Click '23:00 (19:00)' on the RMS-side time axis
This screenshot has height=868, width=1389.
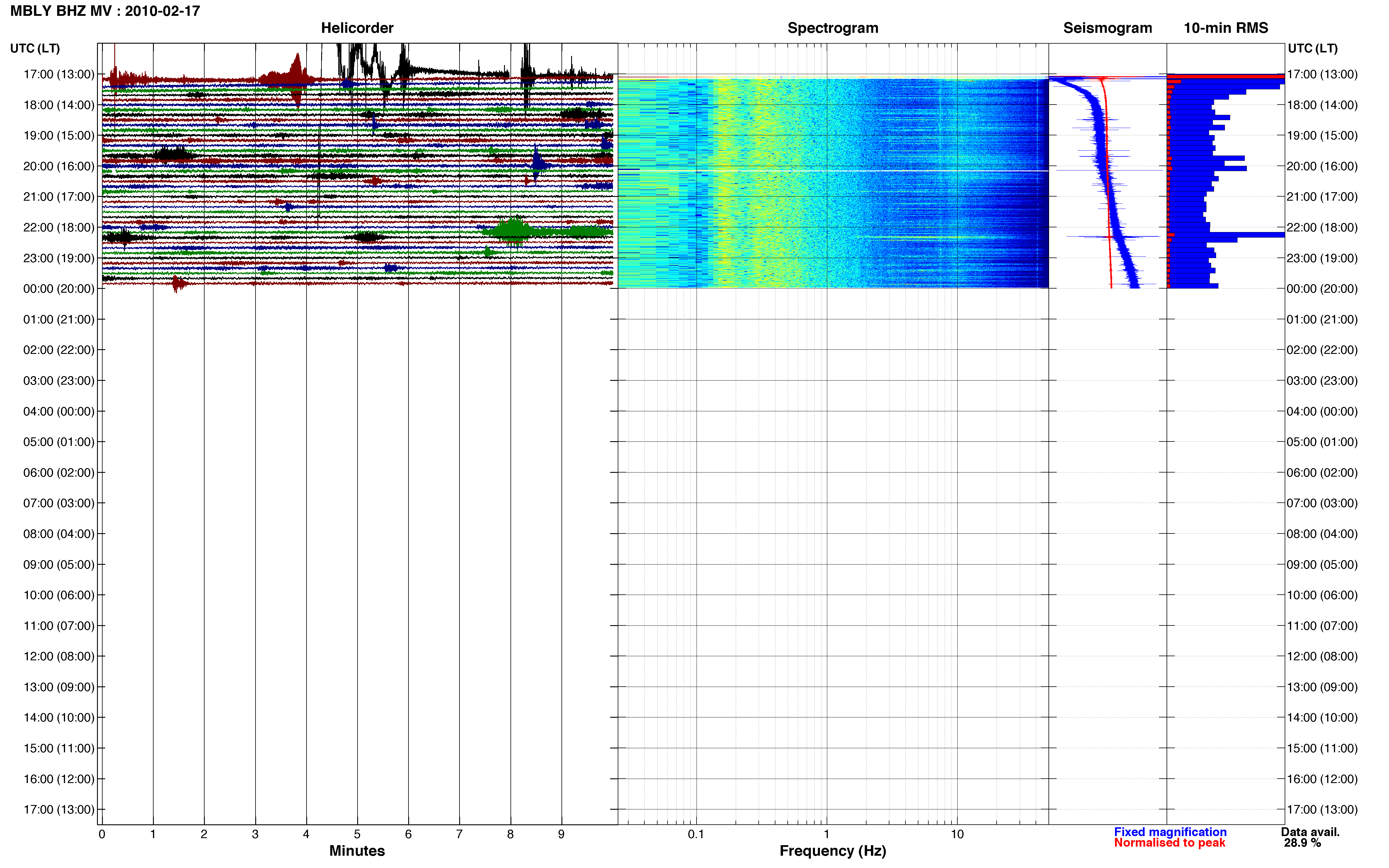pos(1322,258)
